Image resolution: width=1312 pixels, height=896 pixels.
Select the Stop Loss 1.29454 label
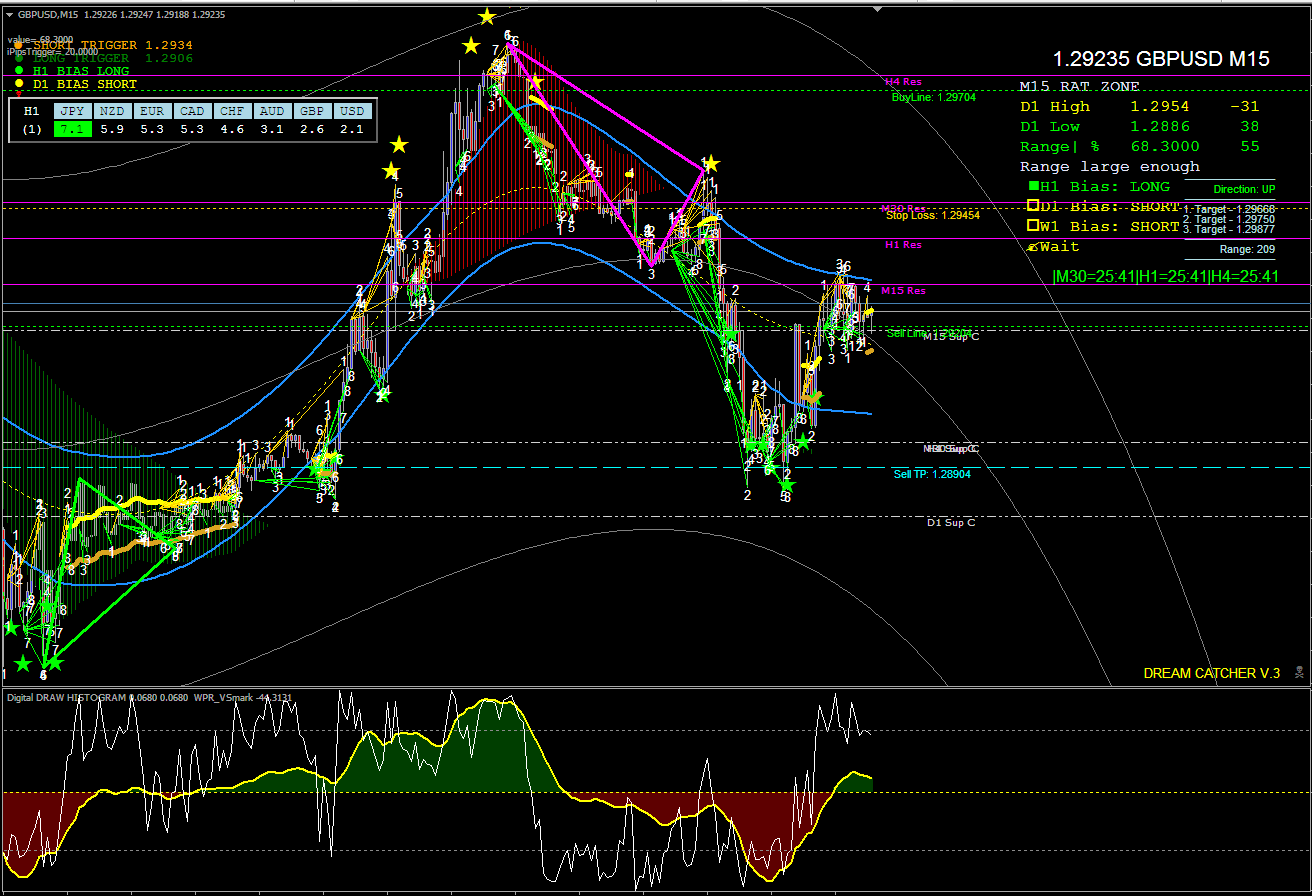point(932,215)
